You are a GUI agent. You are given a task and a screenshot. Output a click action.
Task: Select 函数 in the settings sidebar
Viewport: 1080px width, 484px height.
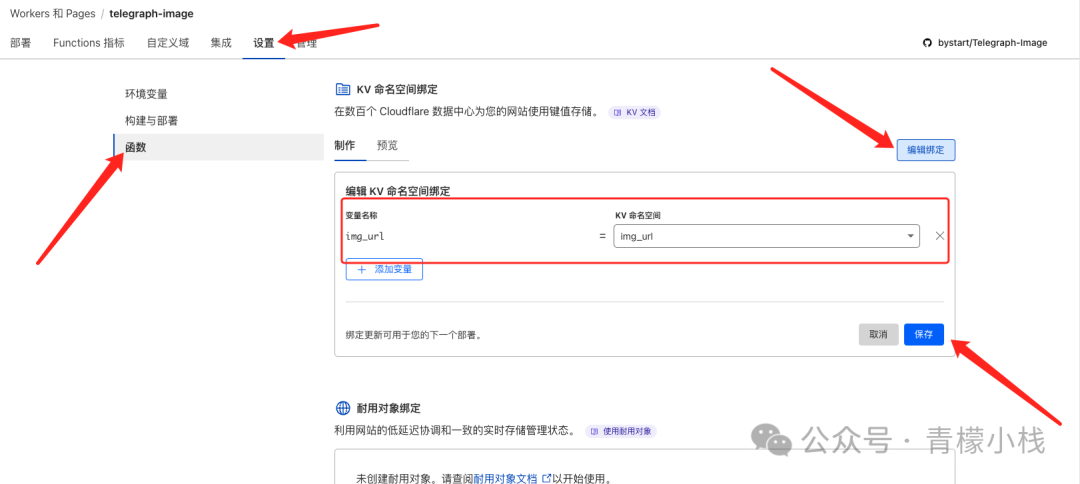click(x=218, y=147)
